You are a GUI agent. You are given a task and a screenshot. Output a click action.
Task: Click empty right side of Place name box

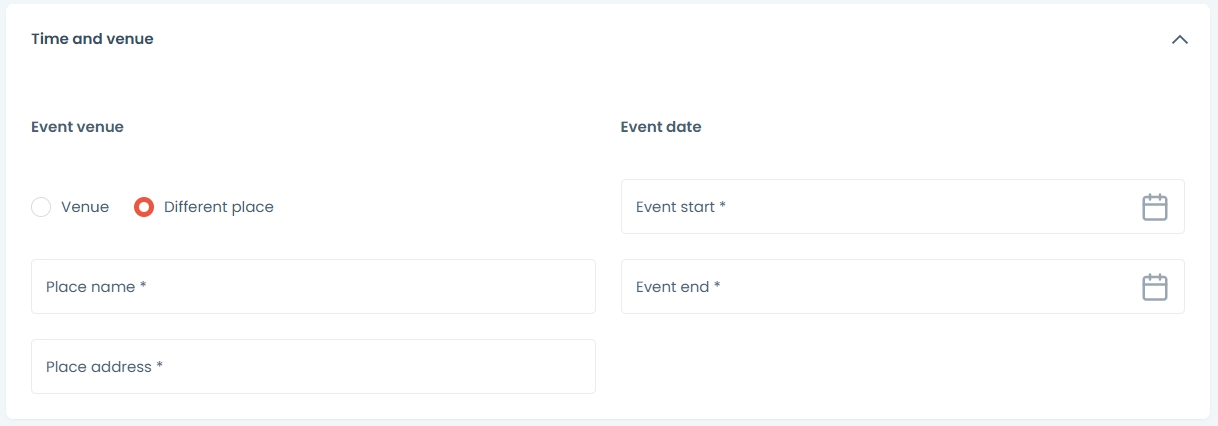pyautogui.click(x=500, y=287)
